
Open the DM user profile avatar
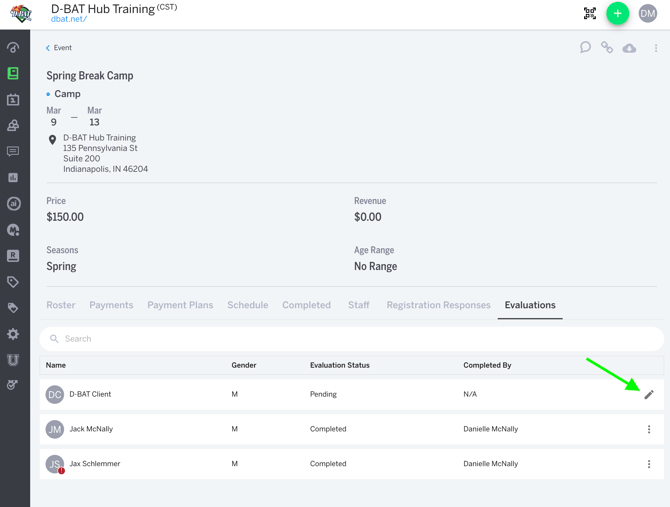point(648,14)
